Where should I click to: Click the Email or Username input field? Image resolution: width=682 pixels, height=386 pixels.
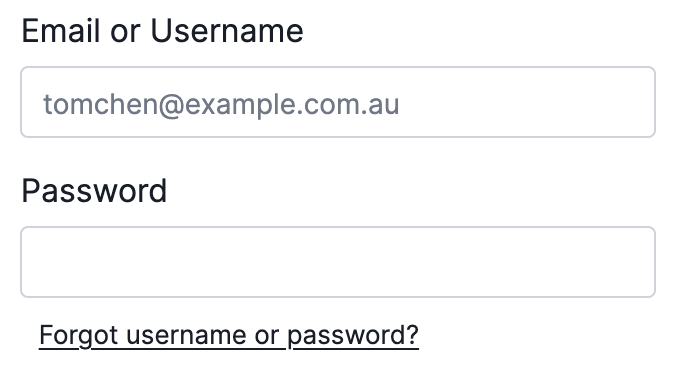point(338,102)
